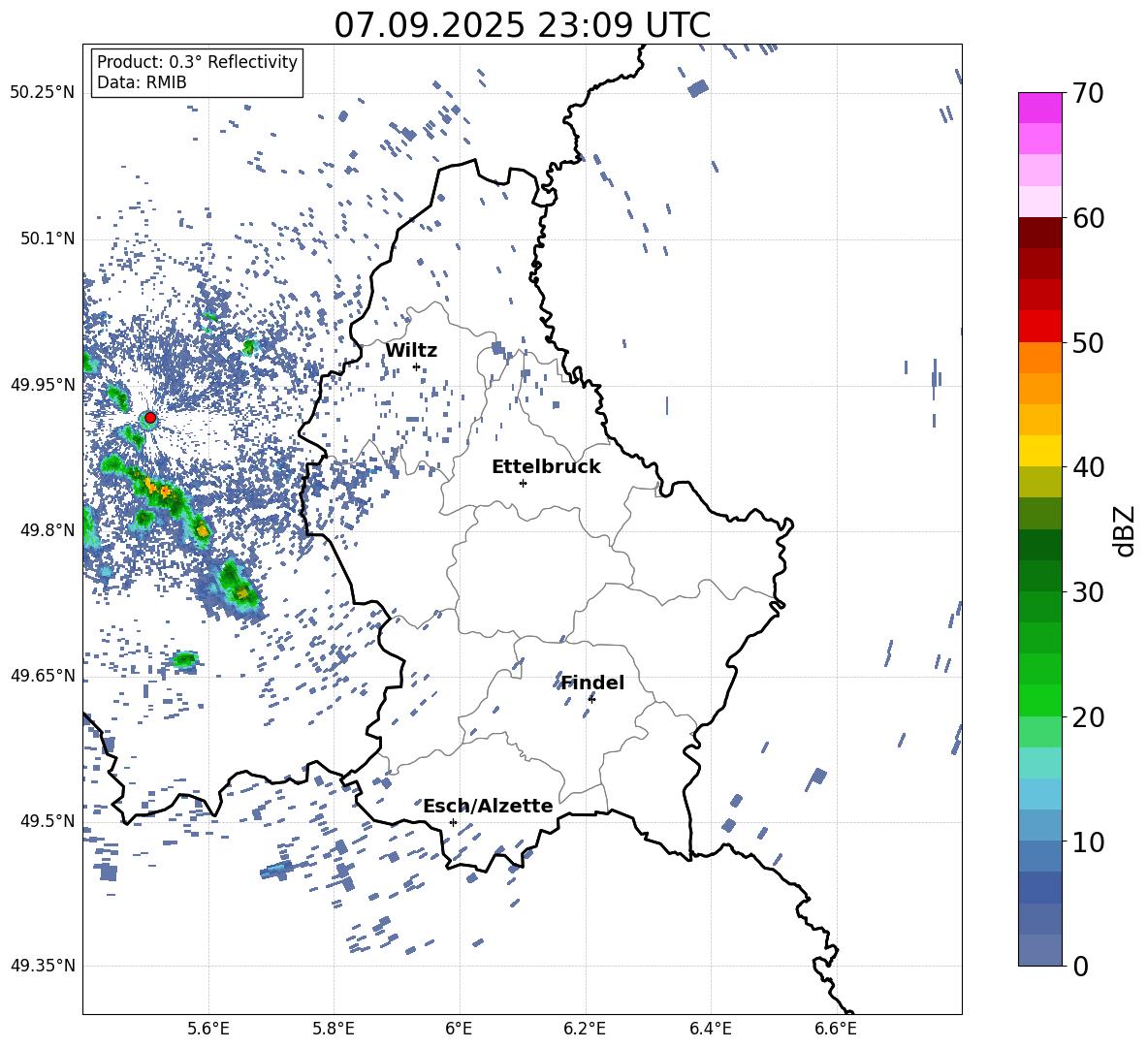Screen dimensions: 1148x1048
Task: Click the bright red 50 dBZ swatch
Action: (x=1039, y=327)
